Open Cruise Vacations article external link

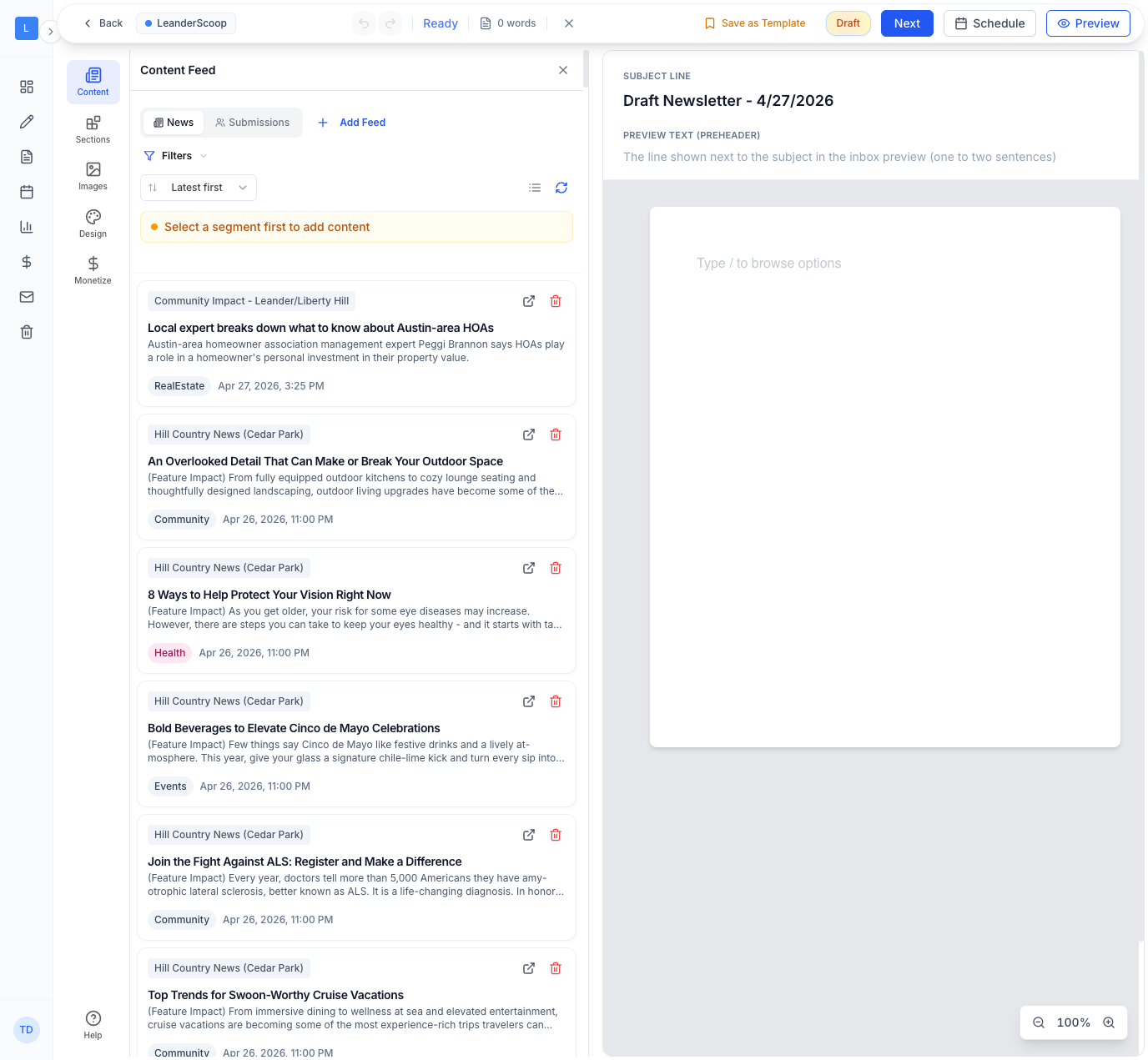click(529, 968)
